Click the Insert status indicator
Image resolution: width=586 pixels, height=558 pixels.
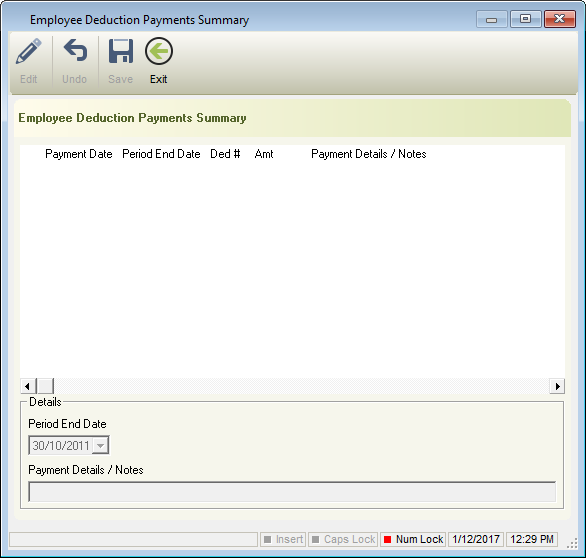pos(283,539)
